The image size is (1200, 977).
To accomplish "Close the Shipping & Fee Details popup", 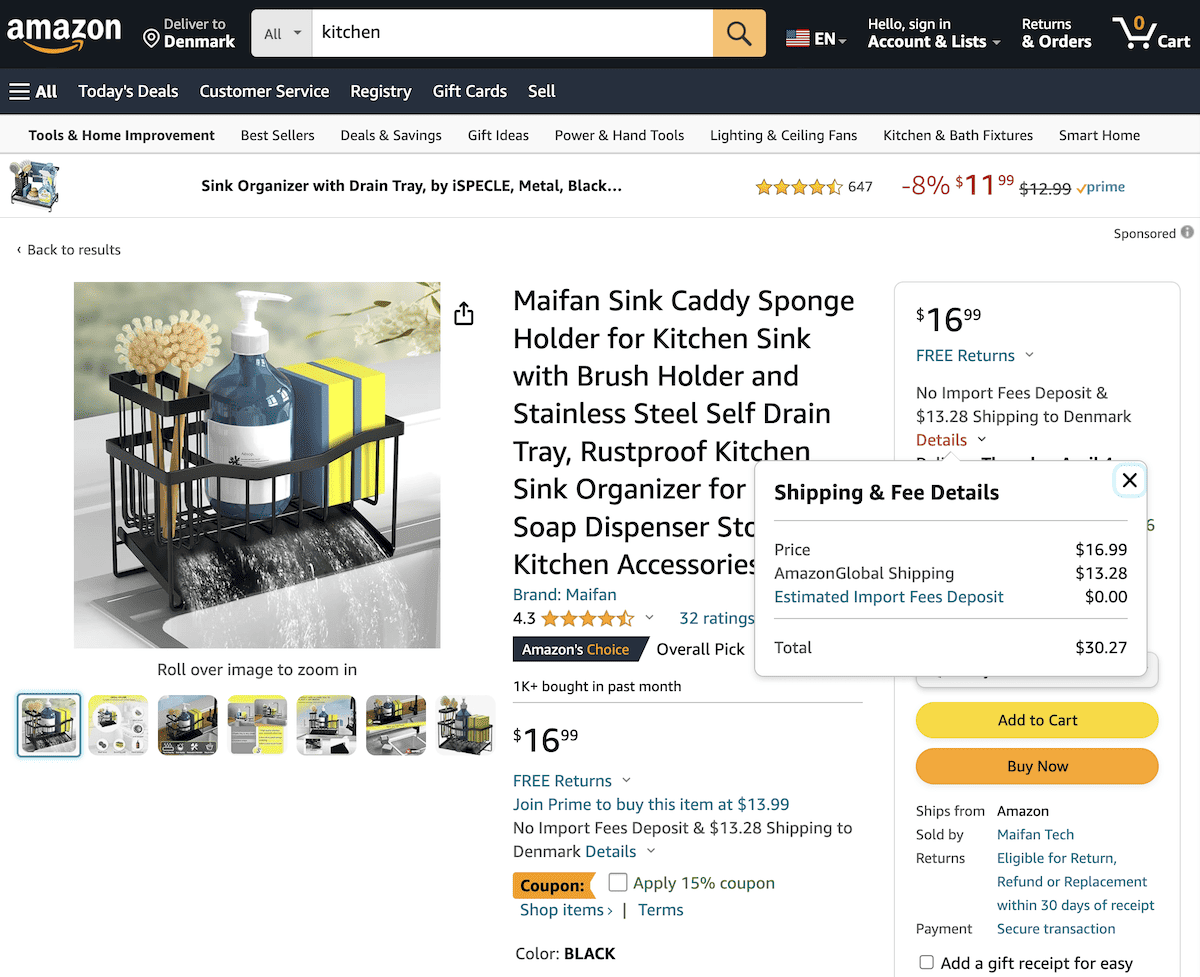I will click(x=1129, y=480).
